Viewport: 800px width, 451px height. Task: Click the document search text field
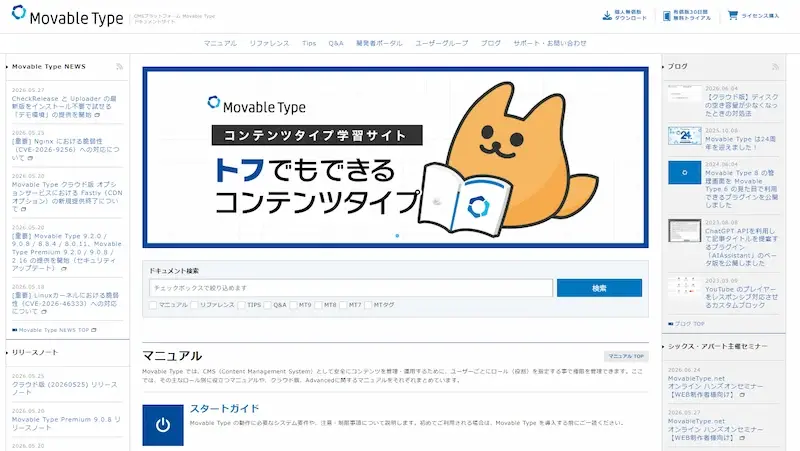(351, 288)
